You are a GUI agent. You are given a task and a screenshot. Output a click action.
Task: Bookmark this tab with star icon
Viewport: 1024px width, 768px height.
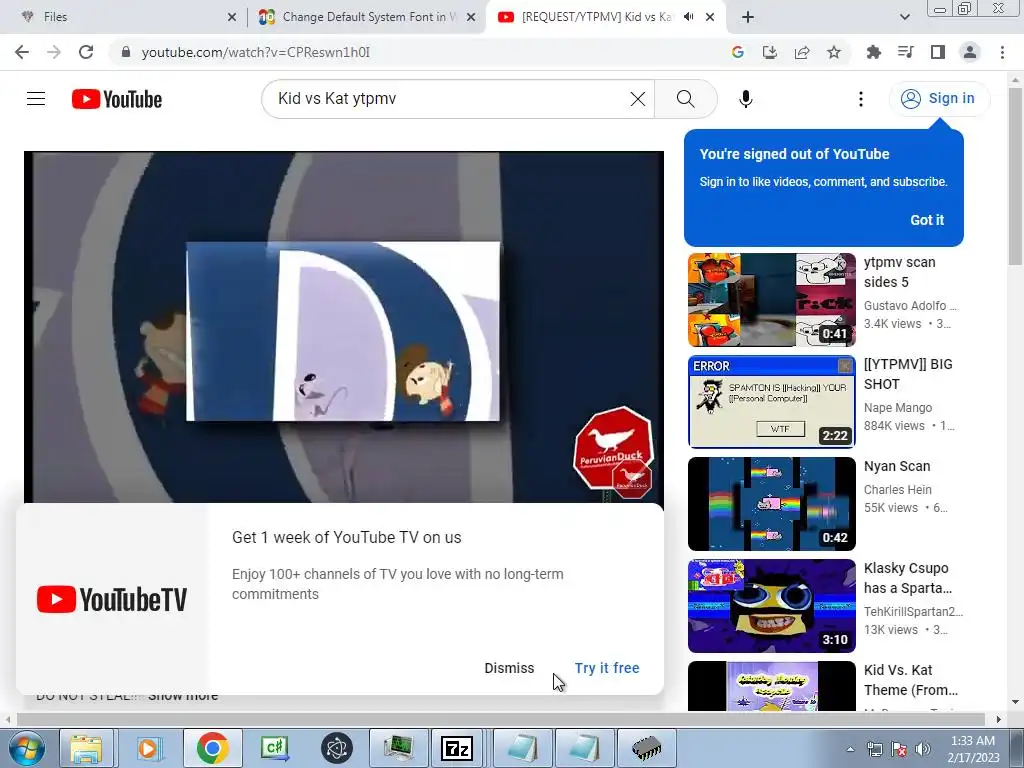[834, 52]
